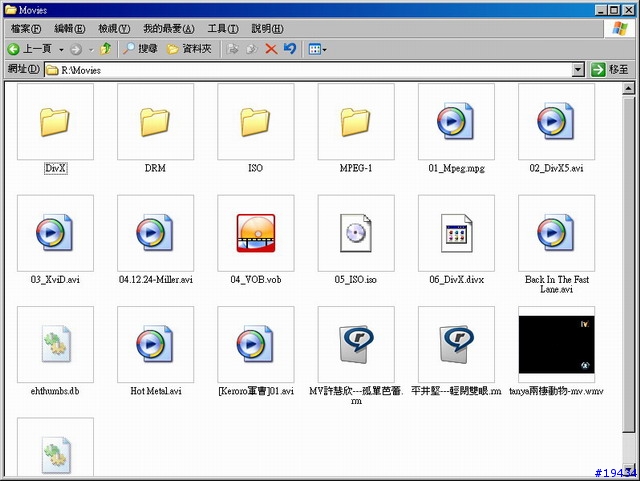Screen dimensions: 640x481
Task: Select the 04_VOB.vob DVD icon
Action: (x=256, y=233)
